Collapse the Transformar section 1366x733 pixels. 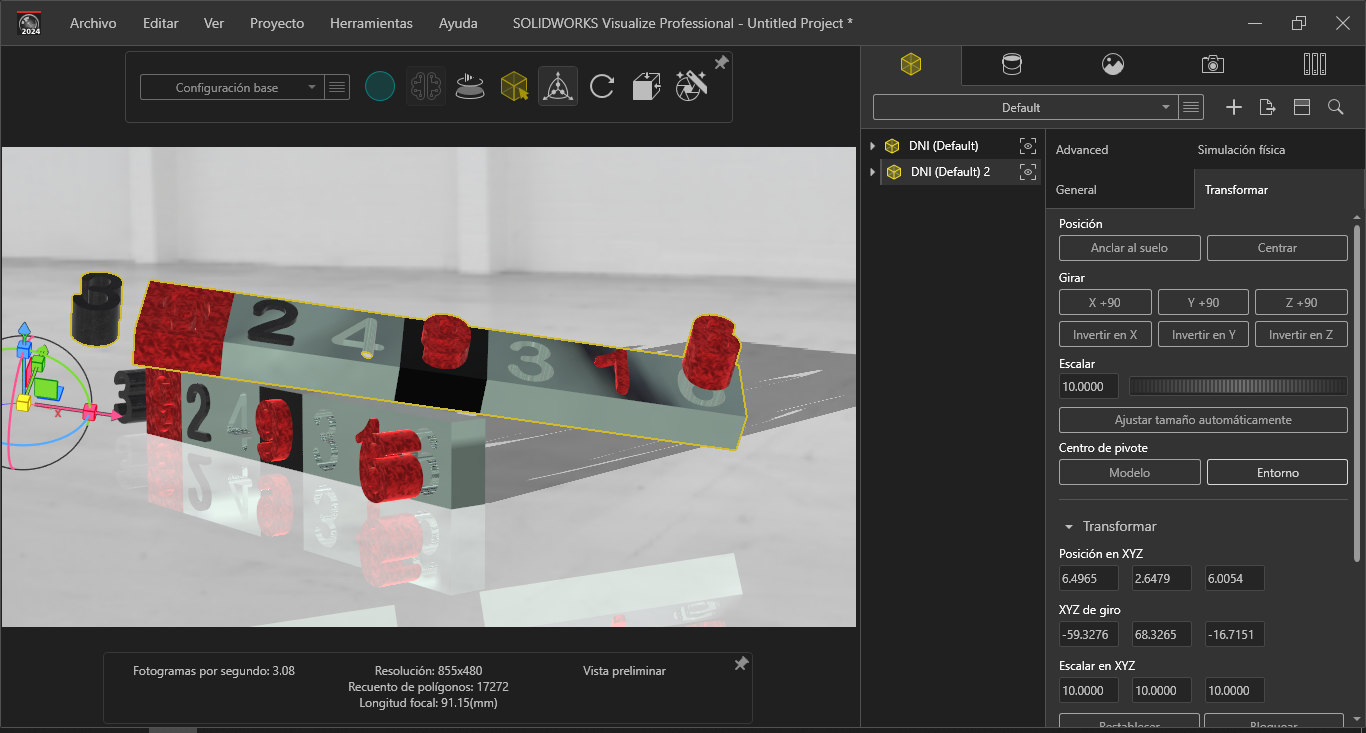1069,527
